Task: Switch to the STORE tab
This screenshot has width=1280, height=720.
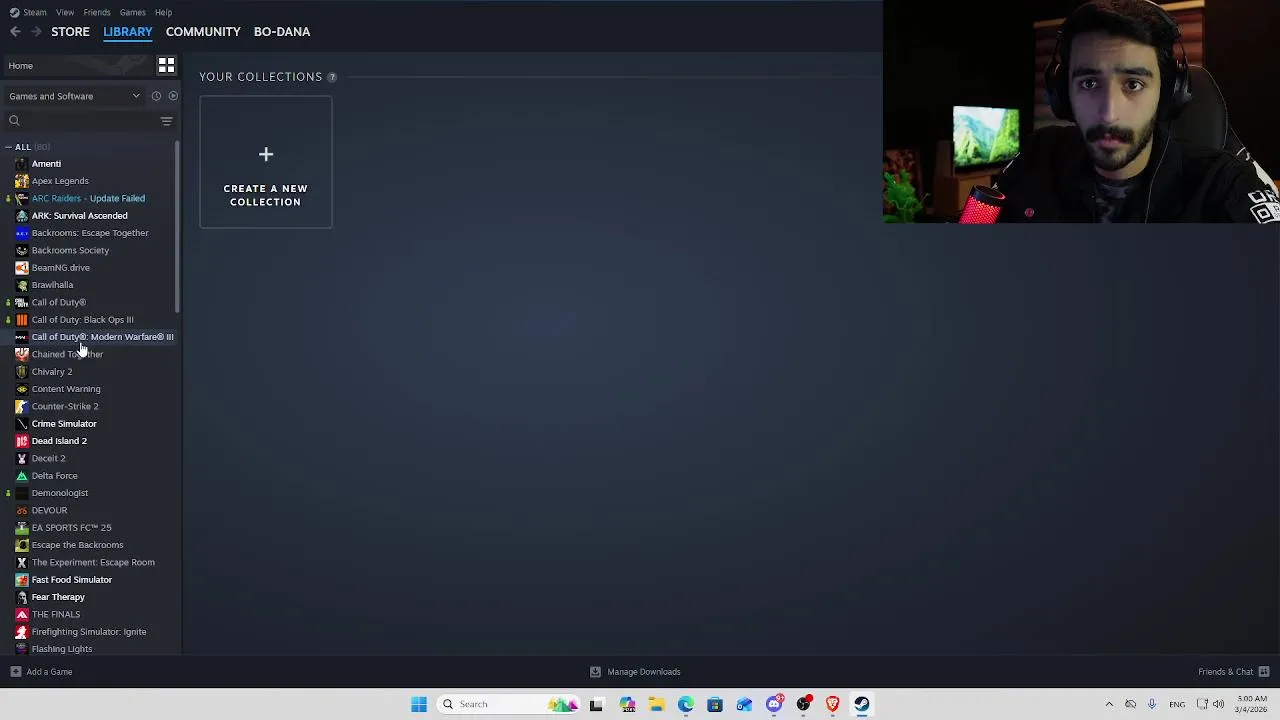Action: (x=70, y=32)
